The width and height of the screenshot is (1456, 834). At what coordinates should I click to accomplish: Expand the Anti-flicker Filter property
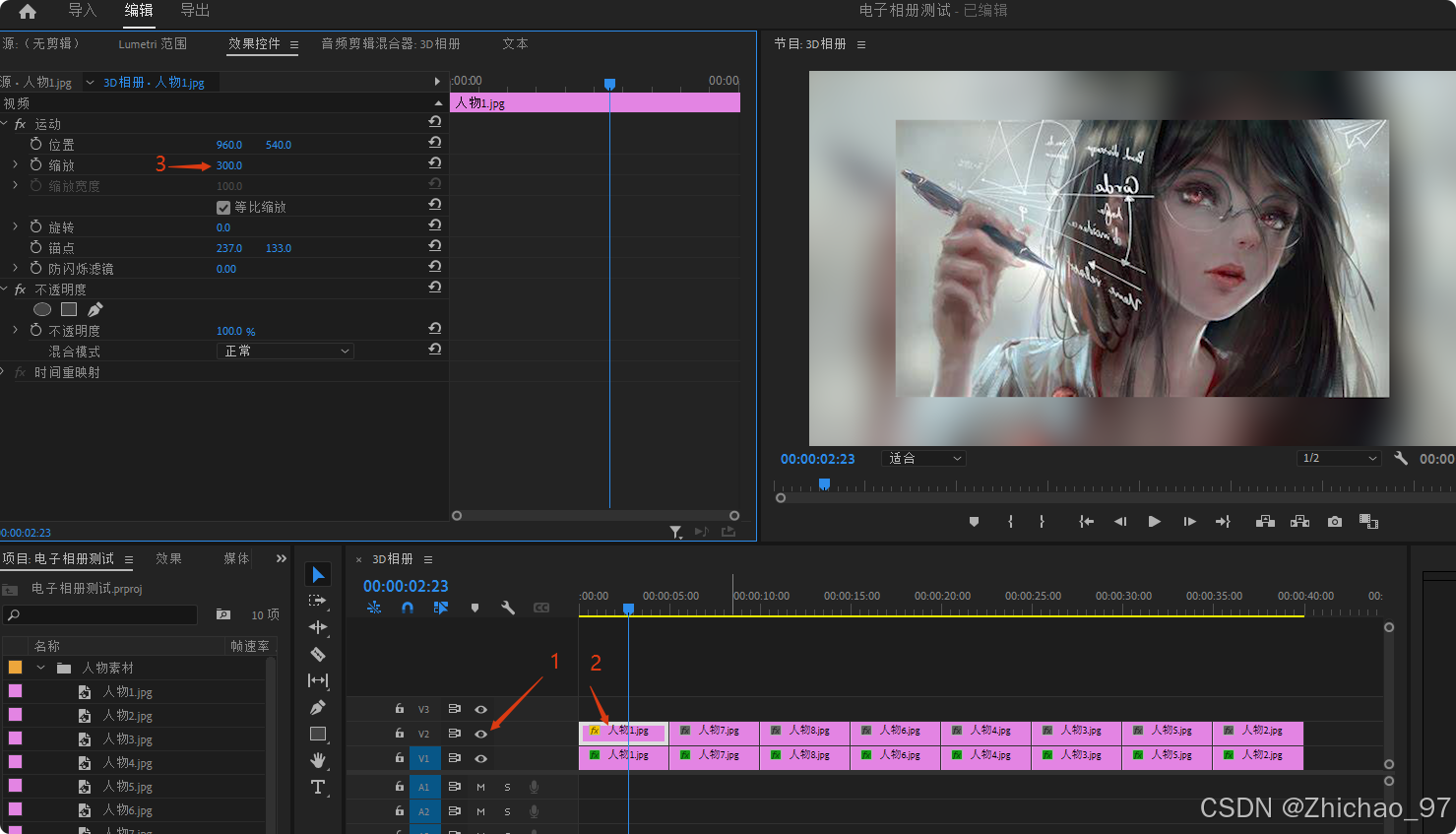15,268
